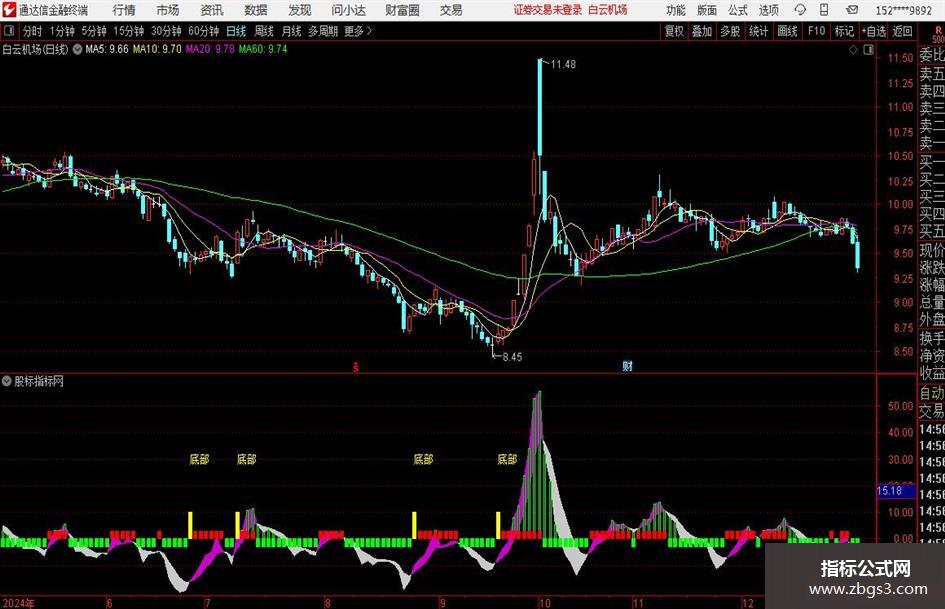Switch to the 周线 weekly tab
The height and width of the screenshot is (609, 945).
(x=264, y=31)
